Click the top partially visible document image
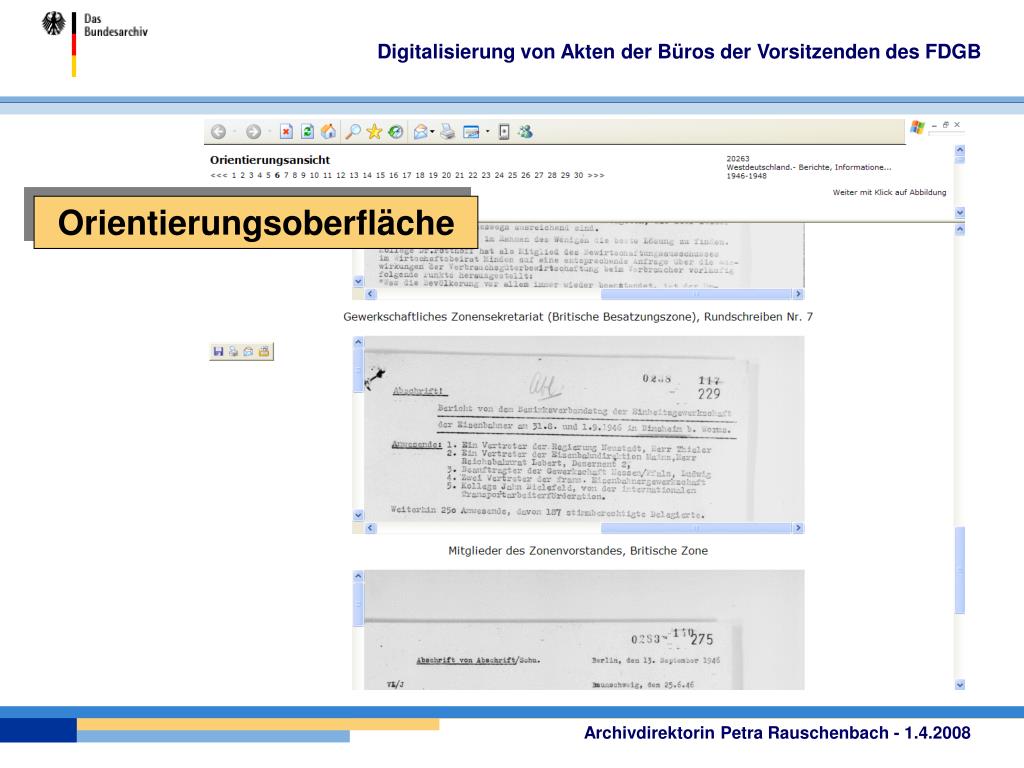This screenshot has height=768, width=1024. [x=583, y=255]
